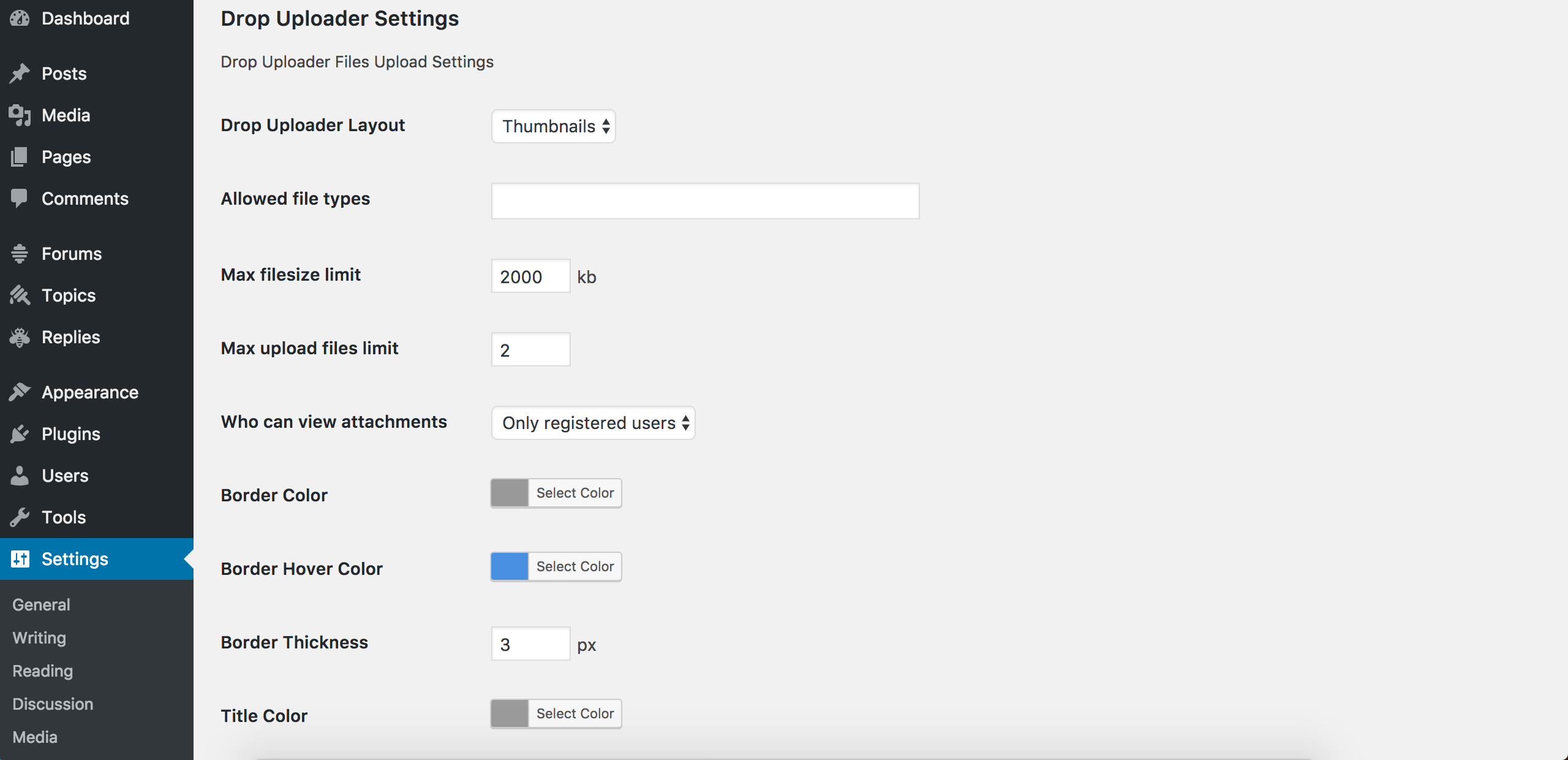This screenshot has width=1568, height=760.
Task: Click Select Color for Border Hover Color
Action: click(575, 566)
